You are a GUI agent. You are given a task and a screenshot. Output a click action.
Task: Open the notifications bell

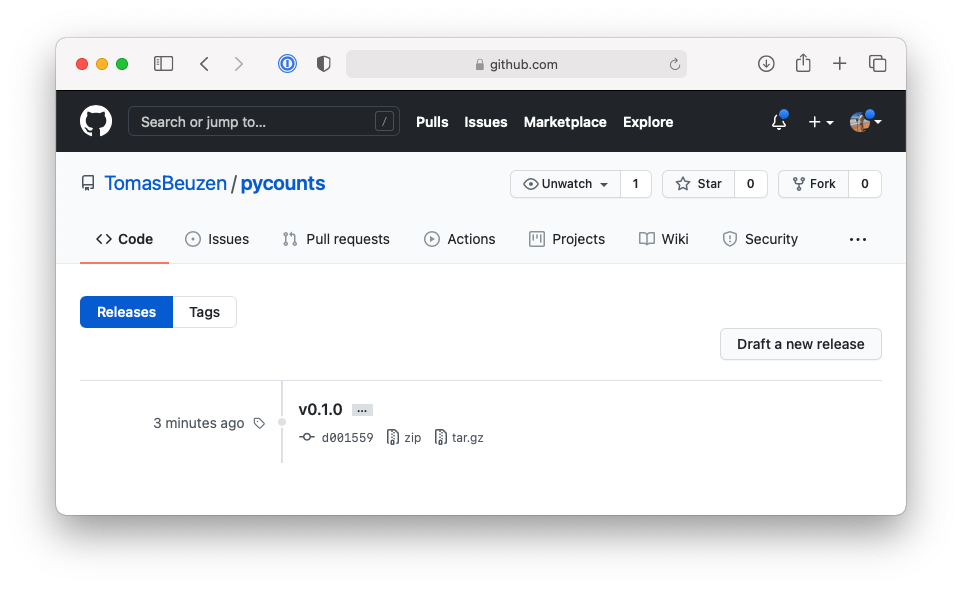779,121
